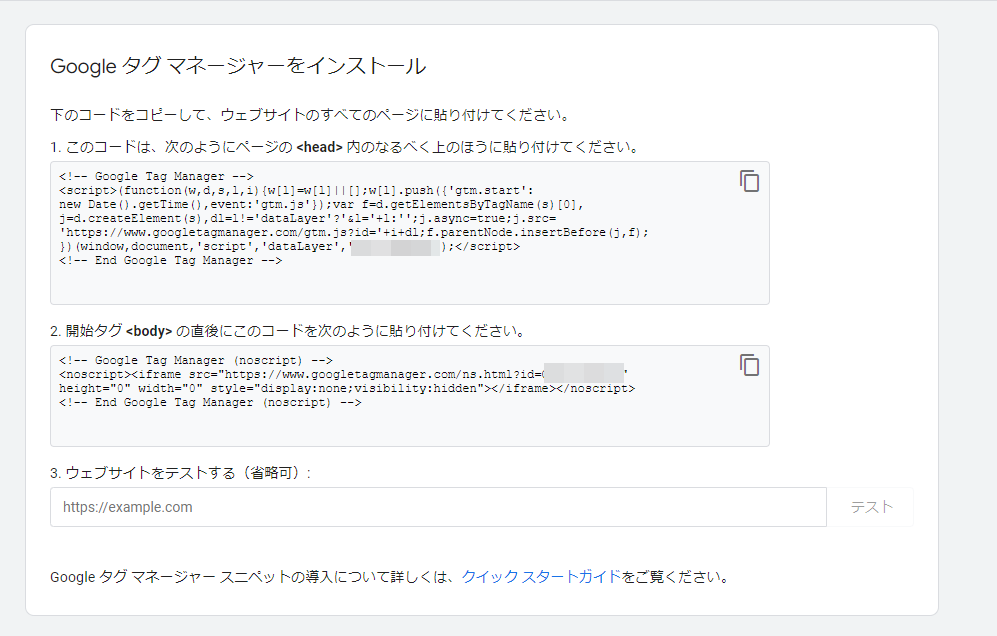Click the https://example.com URL input field

pyautogui.click(x=438, y=507)
